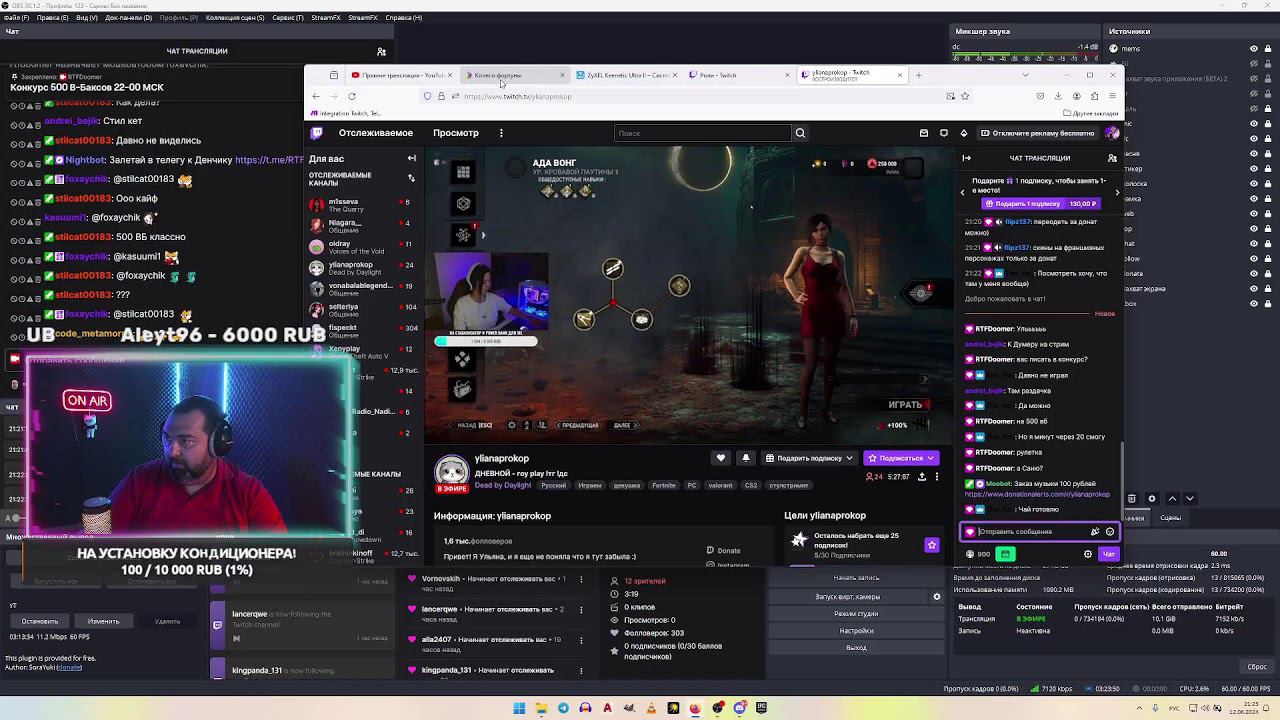Move source up arrow in OBS
Viewport: 1280px width, 720px height.
coord(1172,498)
